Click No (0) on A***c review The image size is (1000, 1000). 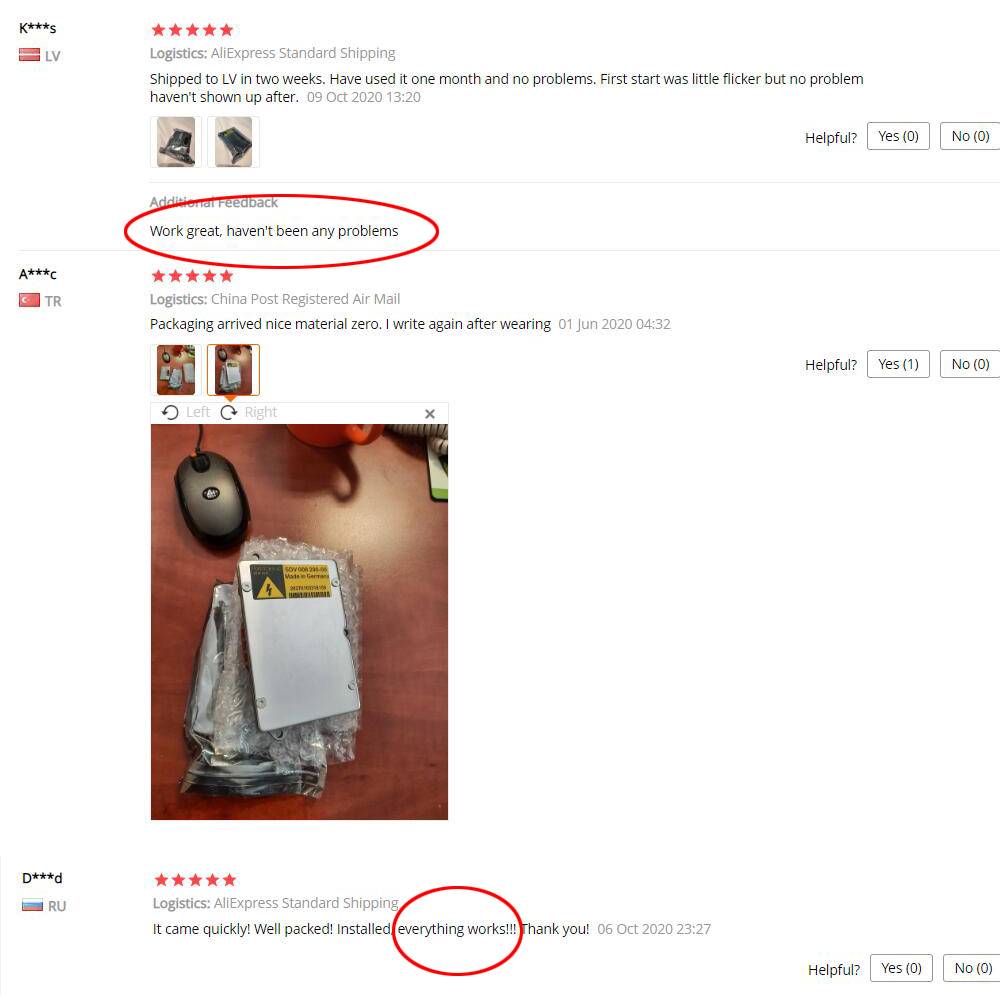[970, 364]
